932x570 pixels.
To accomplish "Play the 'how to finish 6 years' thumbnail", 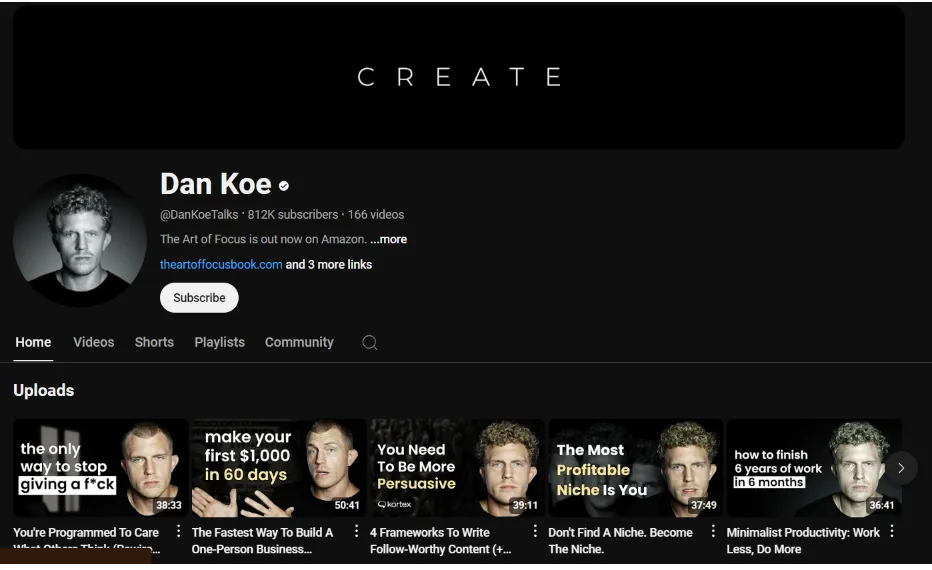I will [814, 468].
